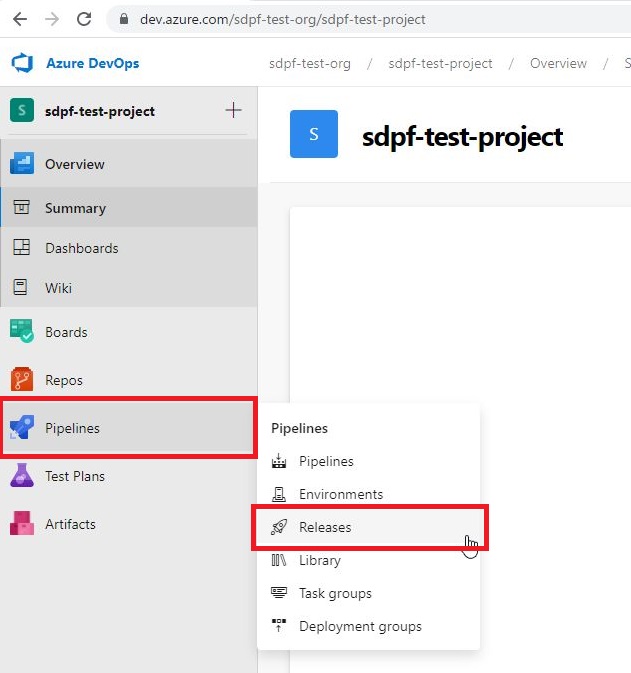Click the plus icon beside project name
Image resolution: width=631 pixels, height=673 pixels.
coord(233,110)
